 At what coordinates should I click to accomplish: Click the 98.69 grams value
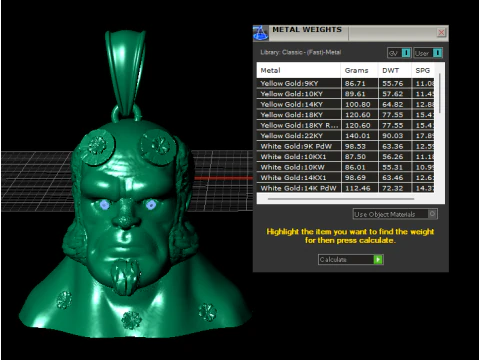355,178
